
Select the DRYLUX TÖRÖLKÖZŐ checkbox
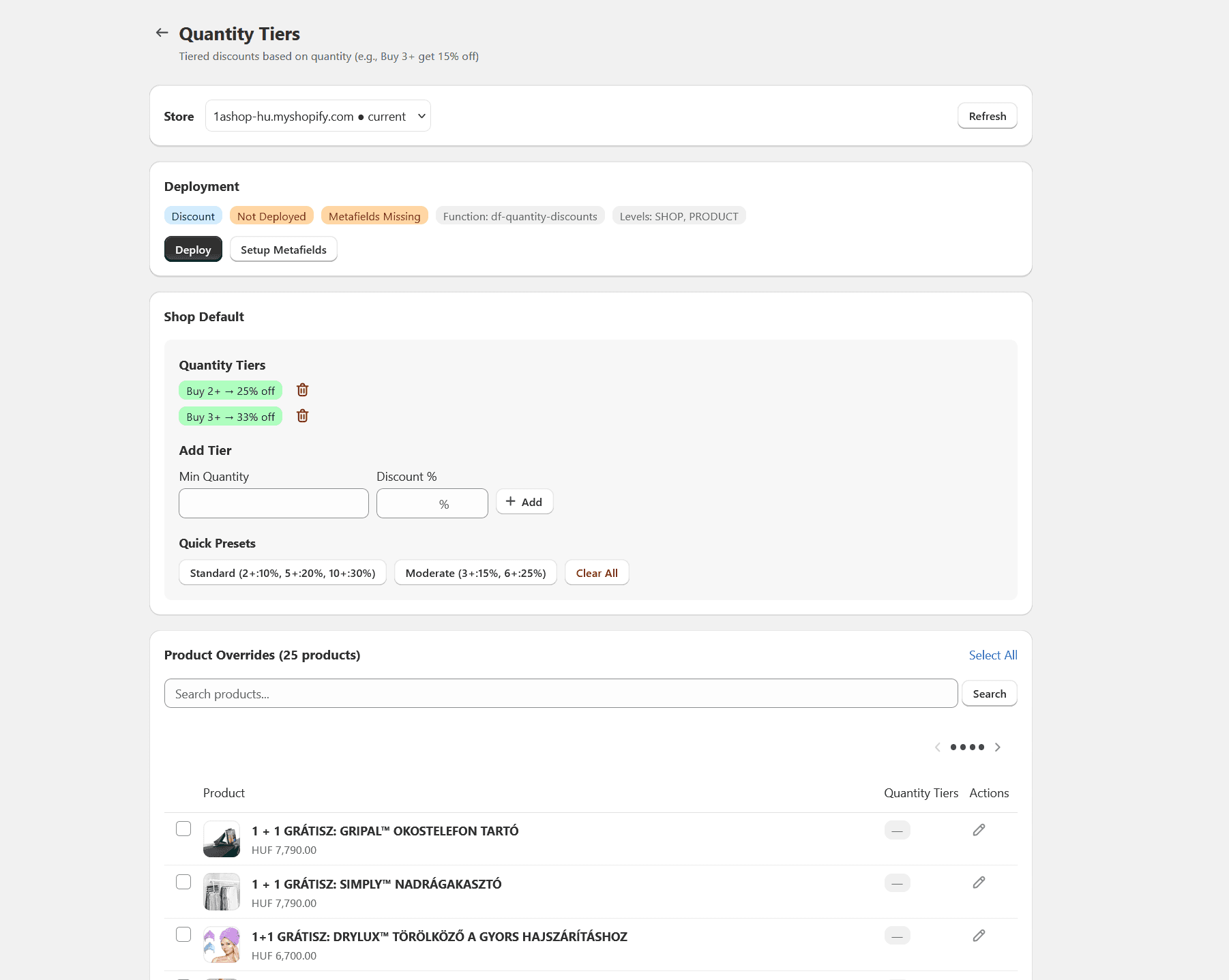coord(183,934)
